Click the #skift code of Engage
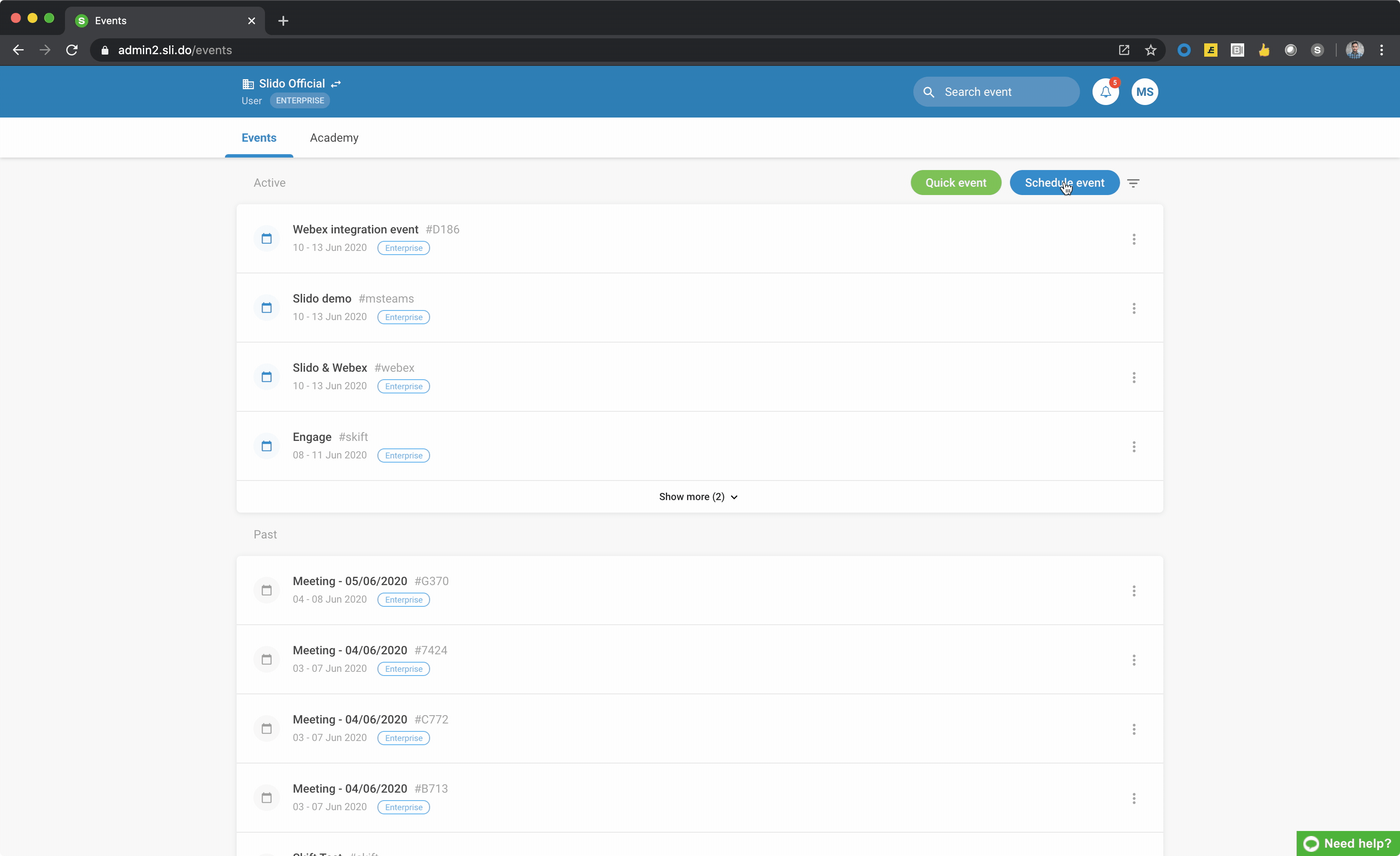The height and width of the screenshot is (856, 1400). pyautogui.click(x=353, y=437)
